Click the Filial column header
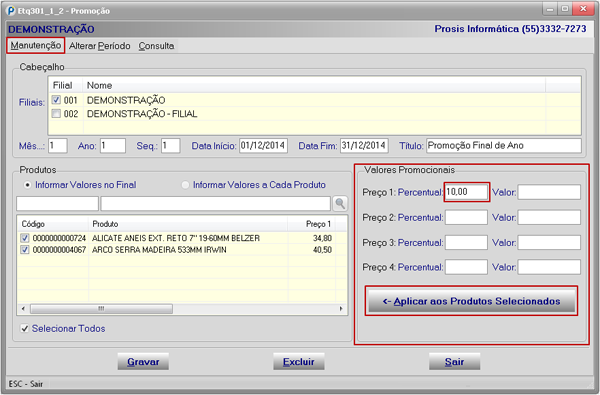Screen dimensions: 600x395 (x=65, y=85)
